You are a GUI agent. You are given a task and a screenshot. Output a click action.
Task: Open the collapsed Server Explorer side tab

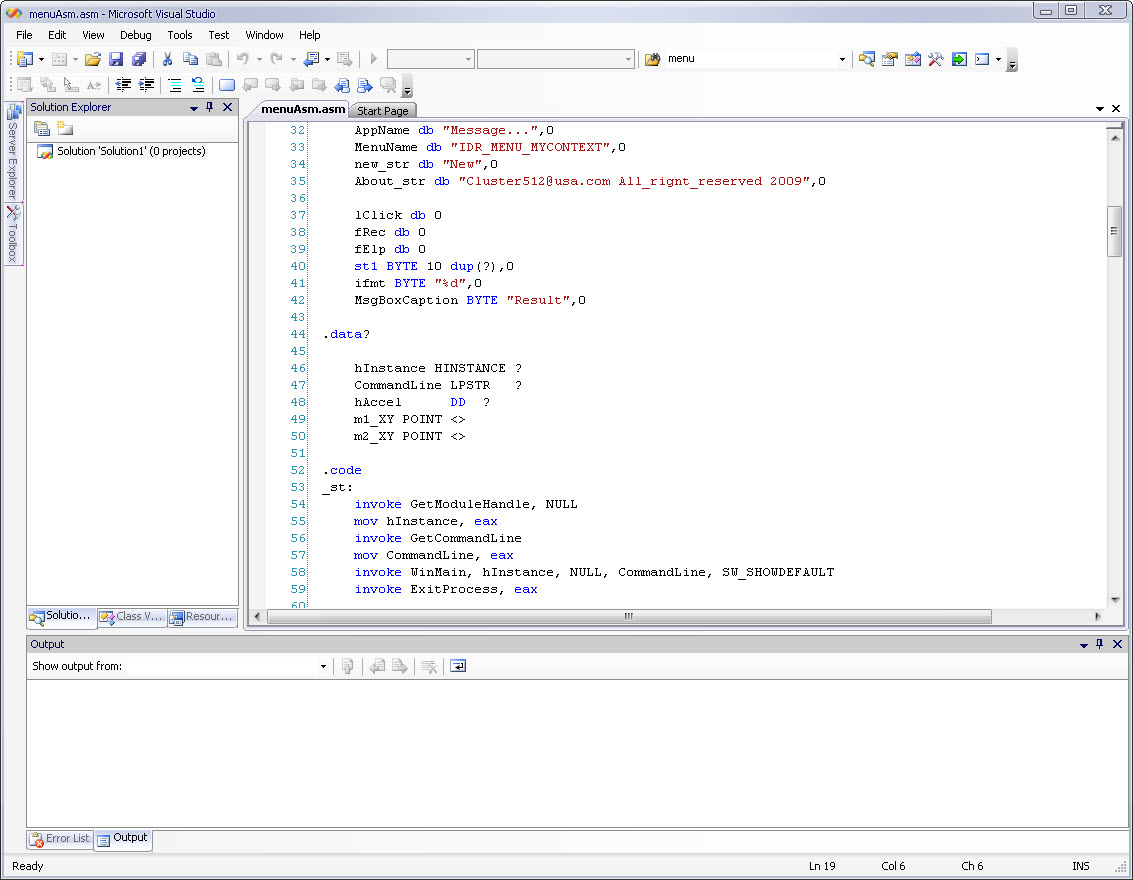tap(13, 151)
